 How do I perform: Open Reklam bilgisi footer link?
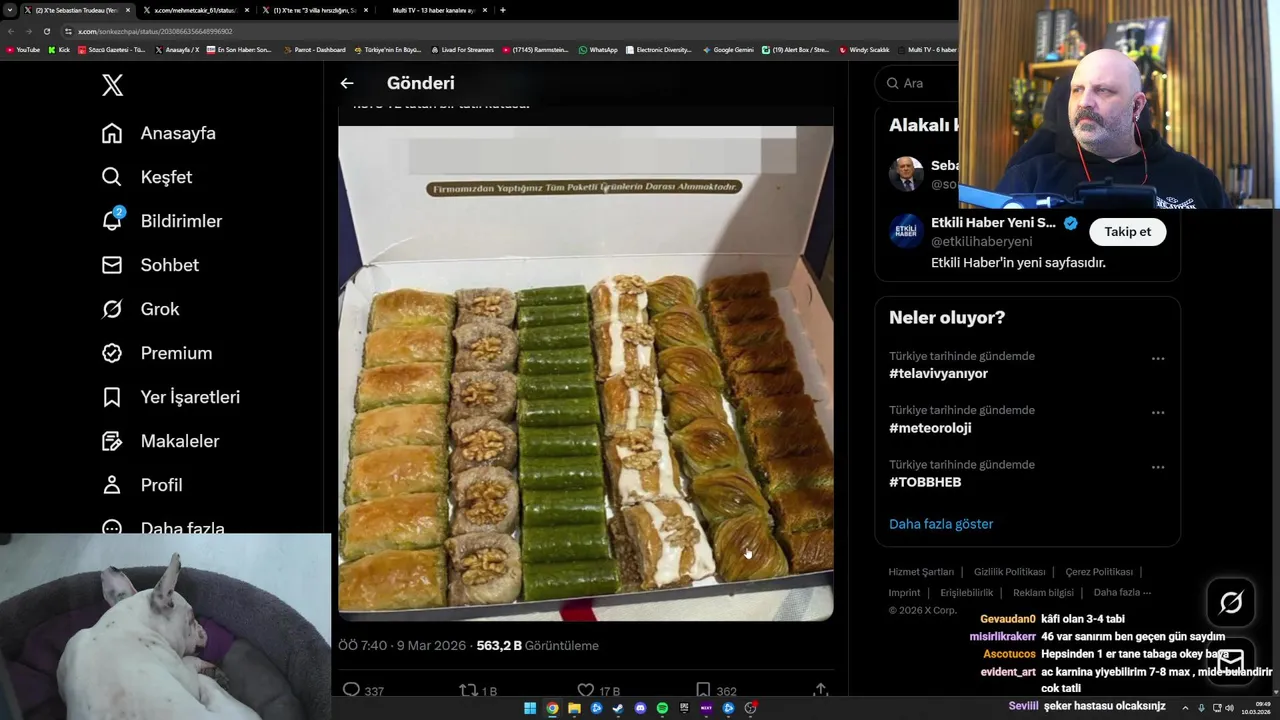1043,592
